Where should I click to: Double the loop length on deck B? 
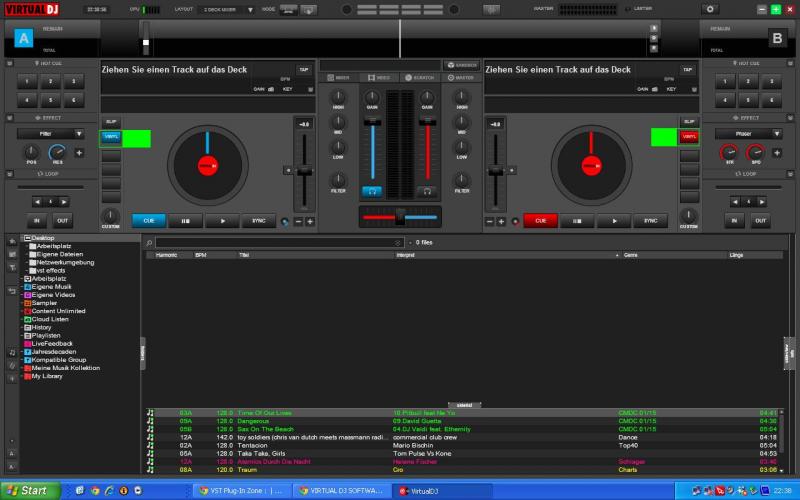pyautogui.click(x=762, y=202)
